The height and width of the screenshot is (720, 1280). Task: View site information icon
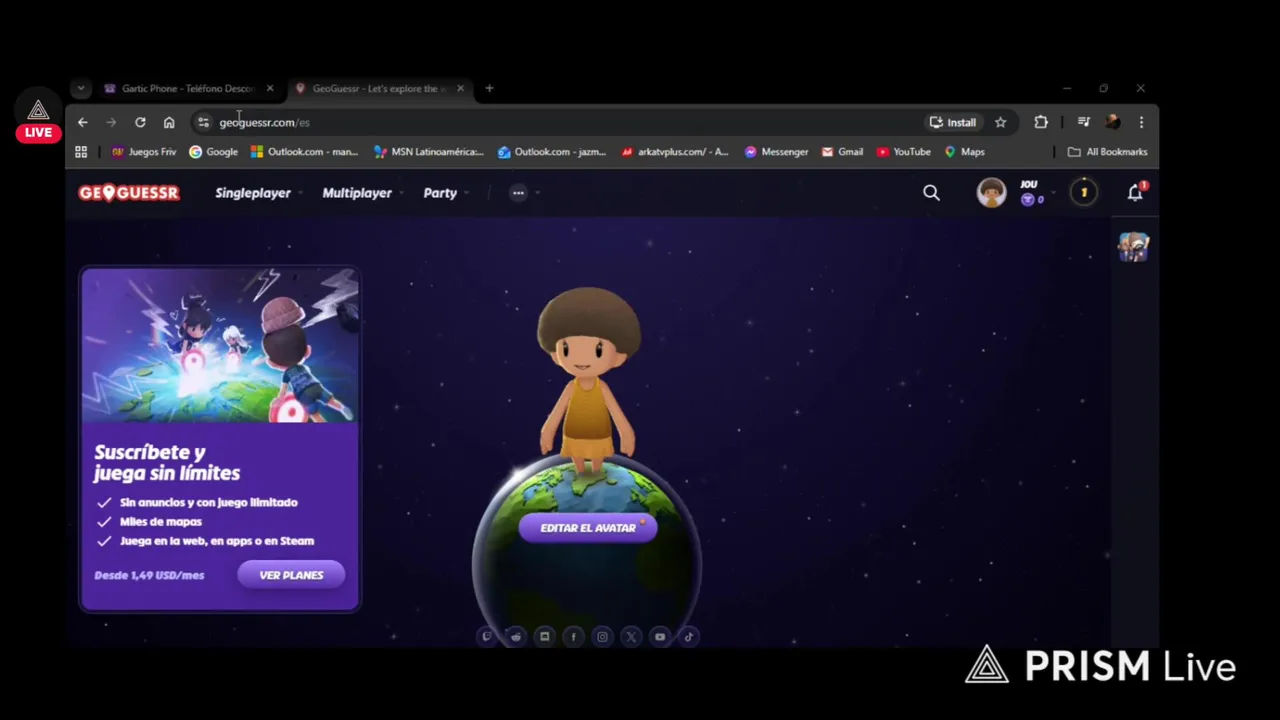[x=203, y=122]
